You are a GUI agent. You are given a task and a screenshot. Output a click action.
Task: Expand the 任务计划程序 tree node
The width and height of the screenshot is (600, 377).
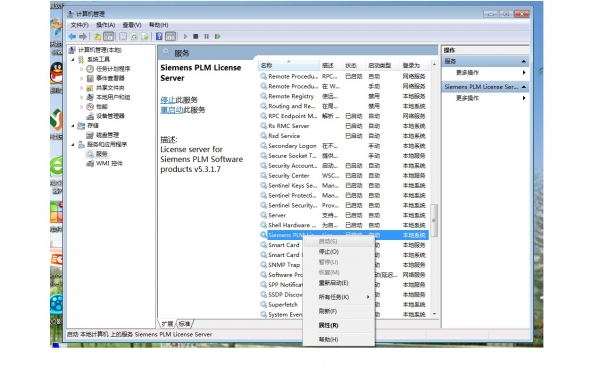(x=82, y=69)
